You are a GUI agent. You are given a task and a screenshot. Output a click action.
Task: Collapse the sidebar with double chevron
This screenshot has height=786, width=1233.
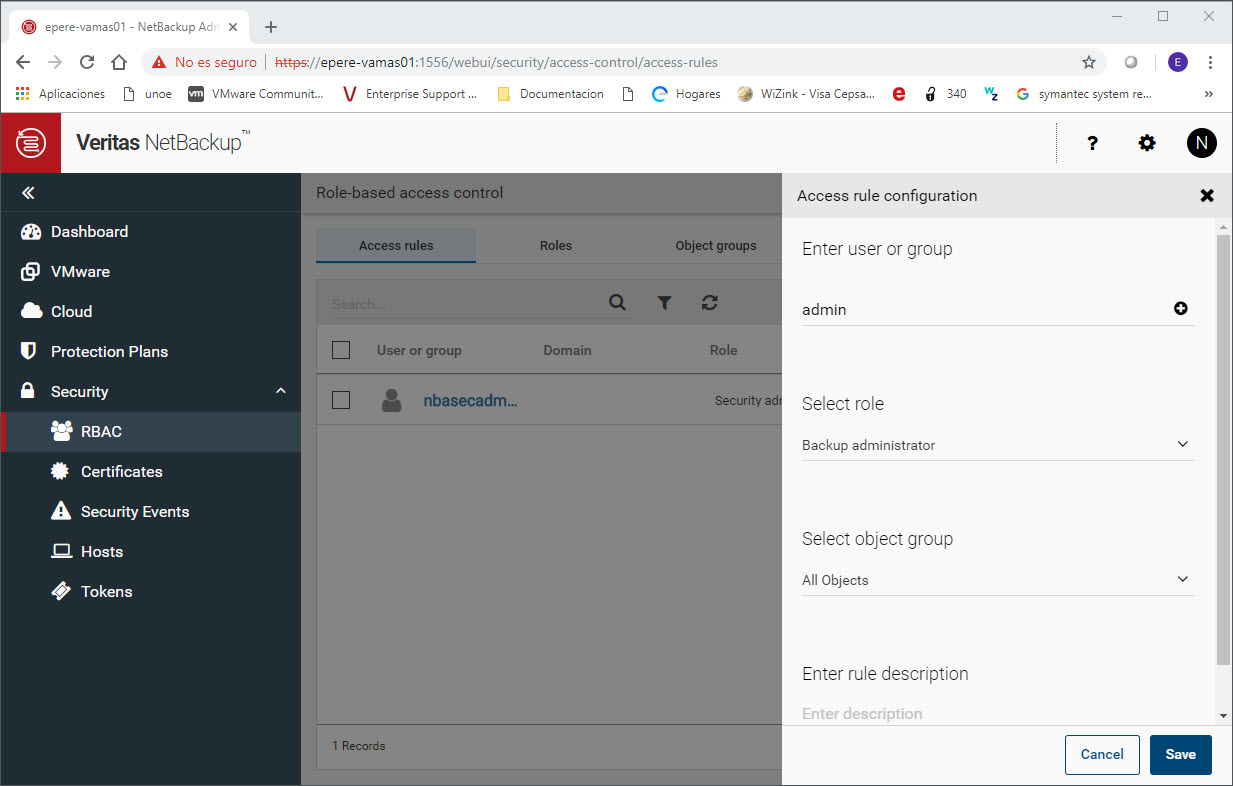pyautogui.click(x=28, y=193)
